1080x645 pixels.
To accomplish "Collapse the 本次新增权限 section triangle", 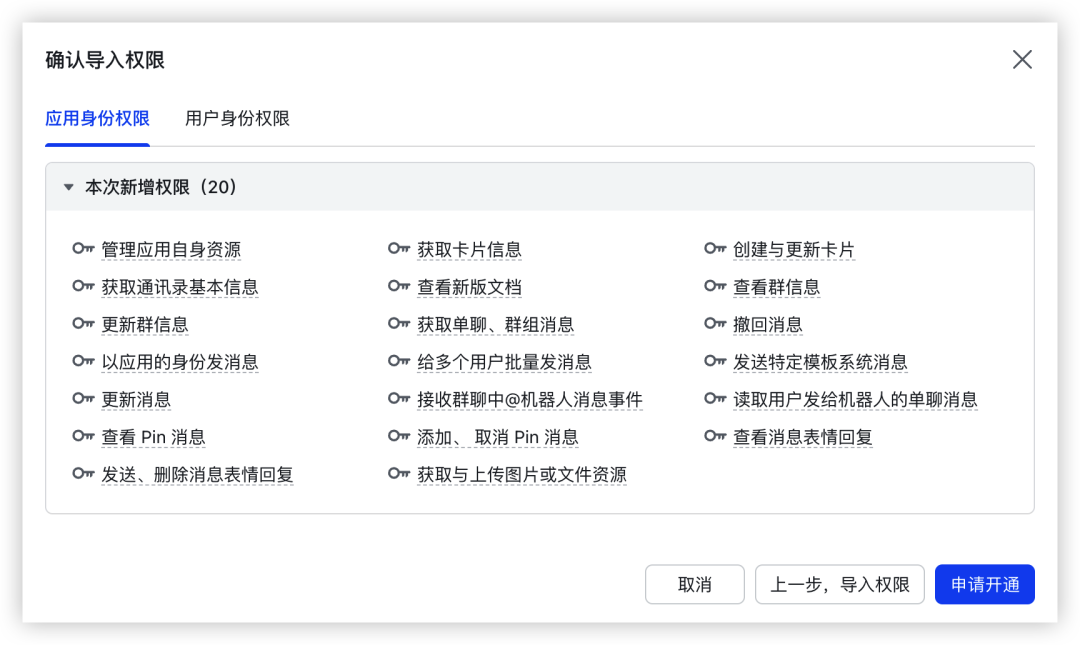I will pyautogui.click(x=68, y=187).
